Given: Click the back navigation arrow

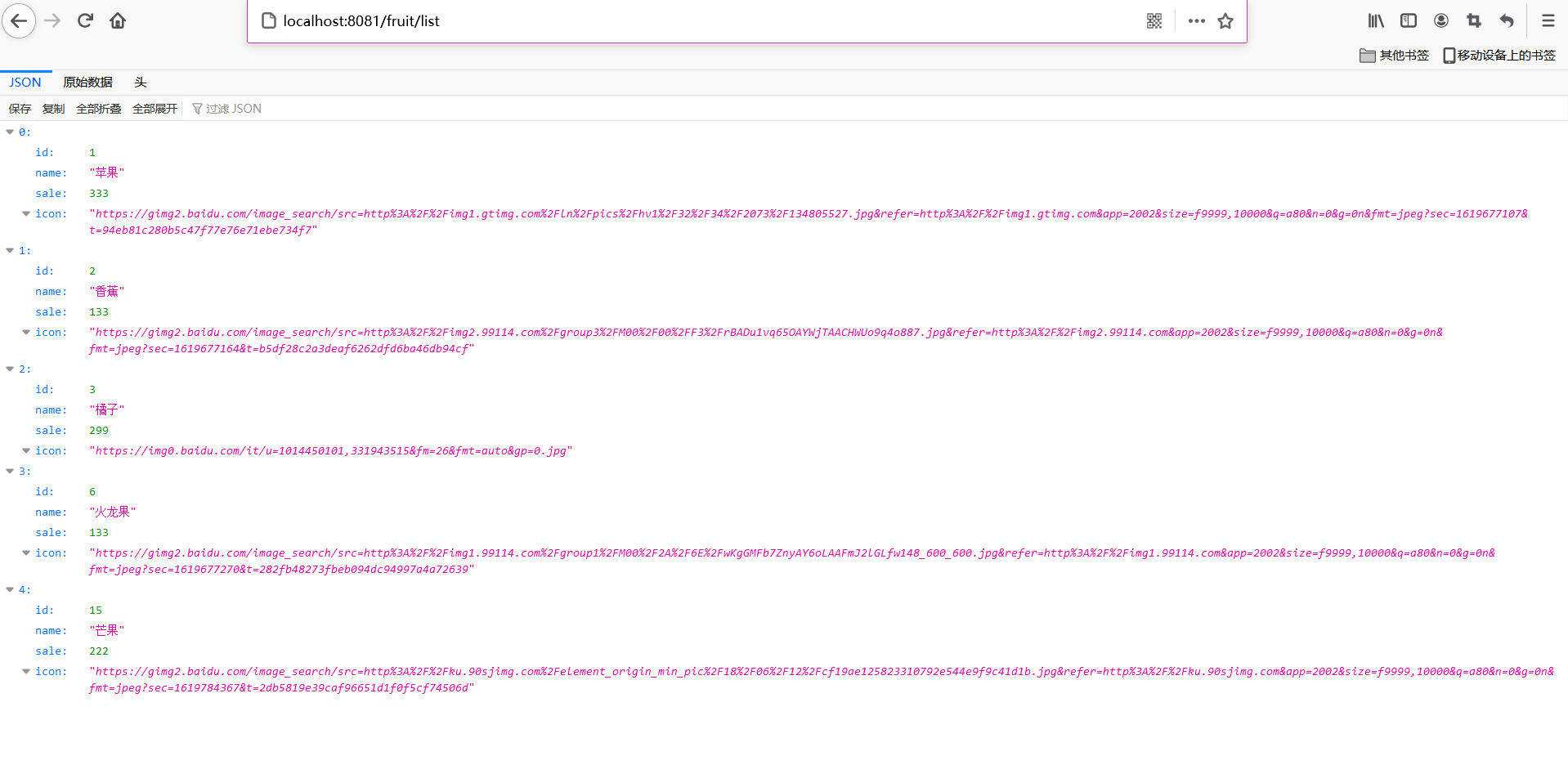Looking at the screenshot, I should coord(18,20).
